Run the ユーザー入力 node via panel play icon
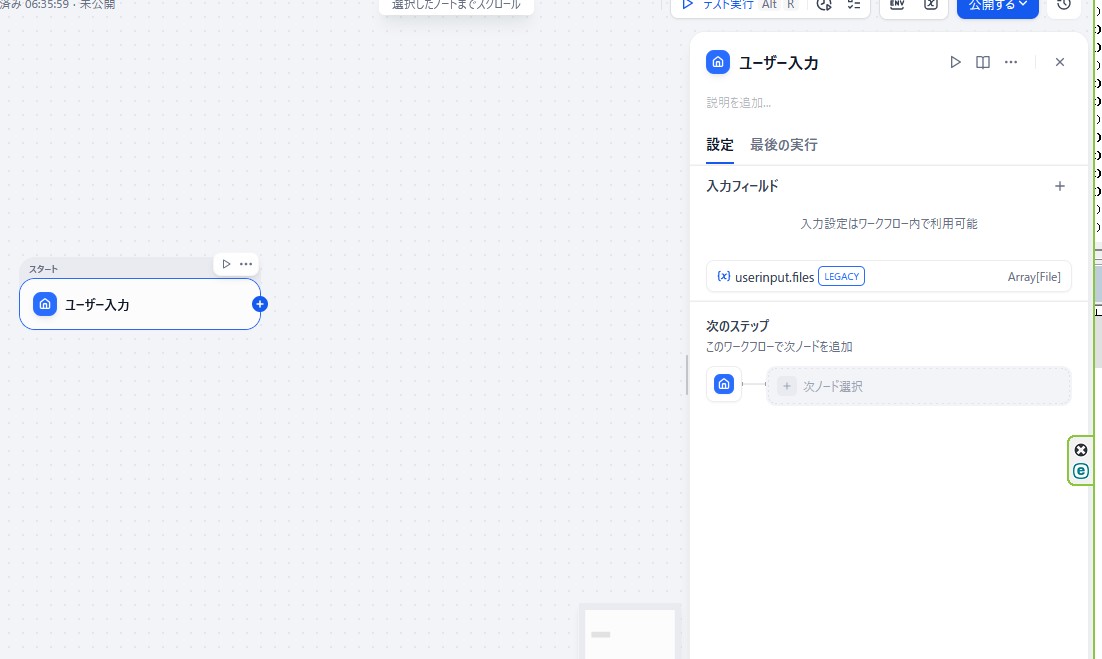 (955, 62)
